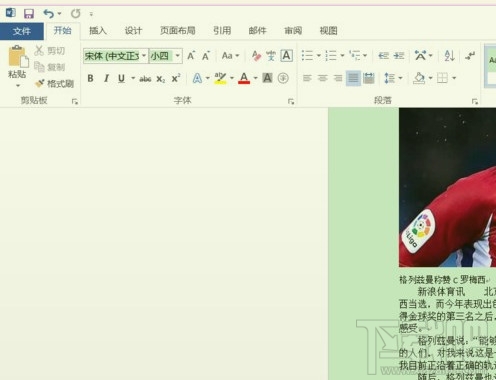The image size is (496, 380).
Task: Toggle Superscript formatting
Action: click(176, 78)
